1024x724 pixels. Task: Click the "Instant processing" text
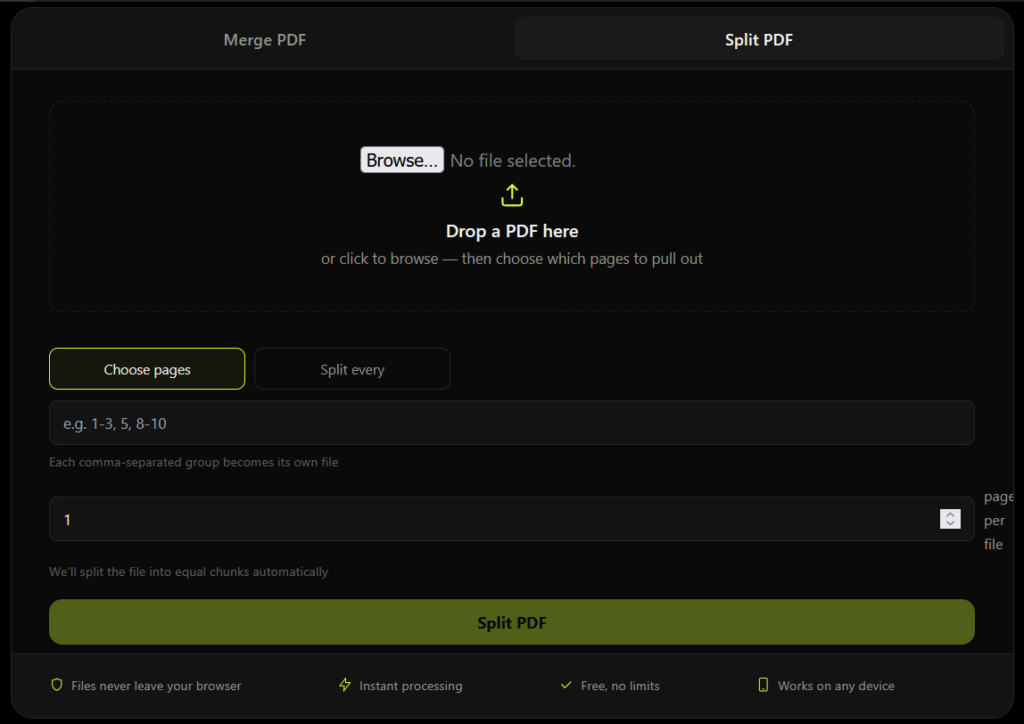pos(411,685)
